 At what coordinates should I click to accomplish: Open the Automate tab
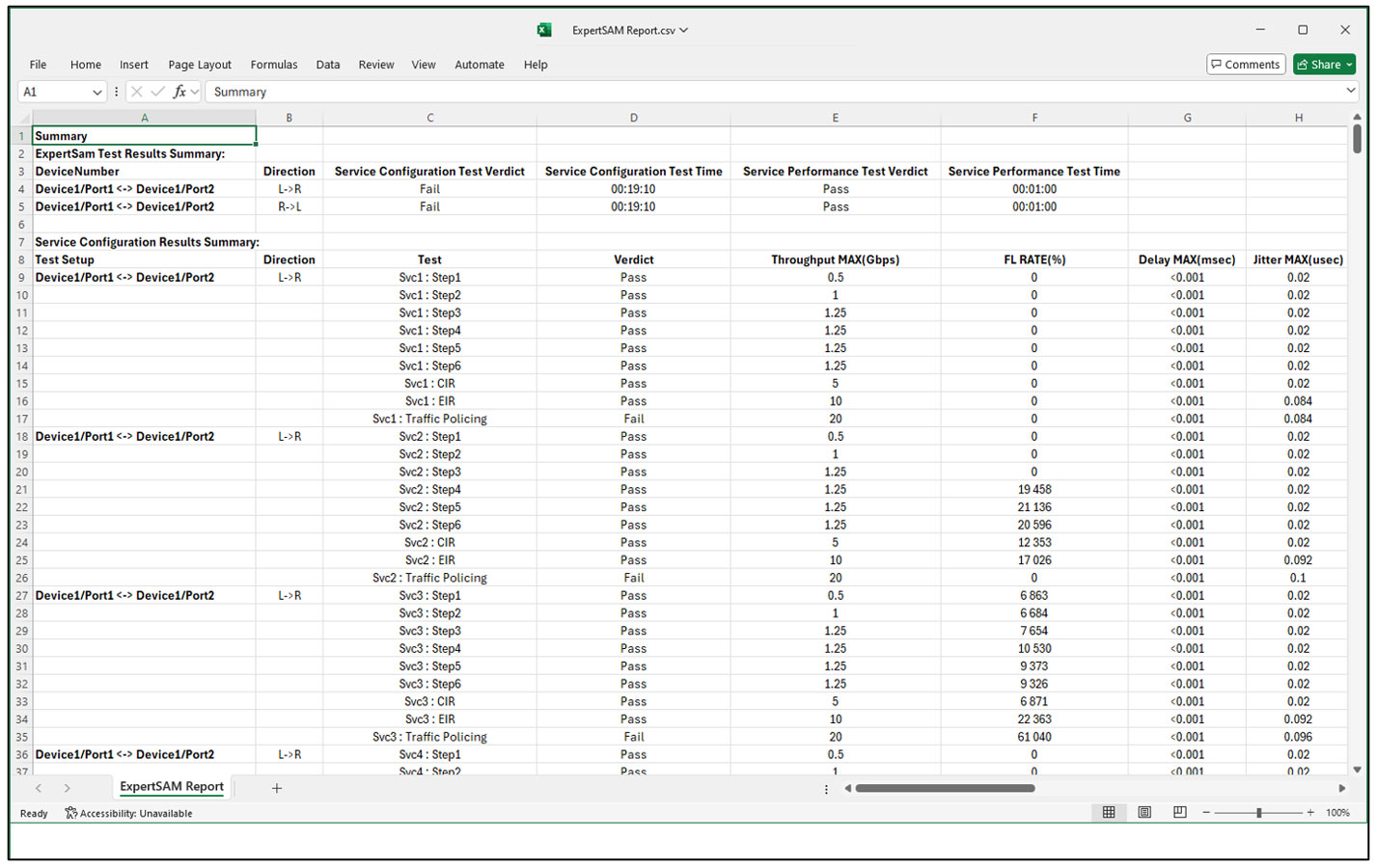click(480, 65)
